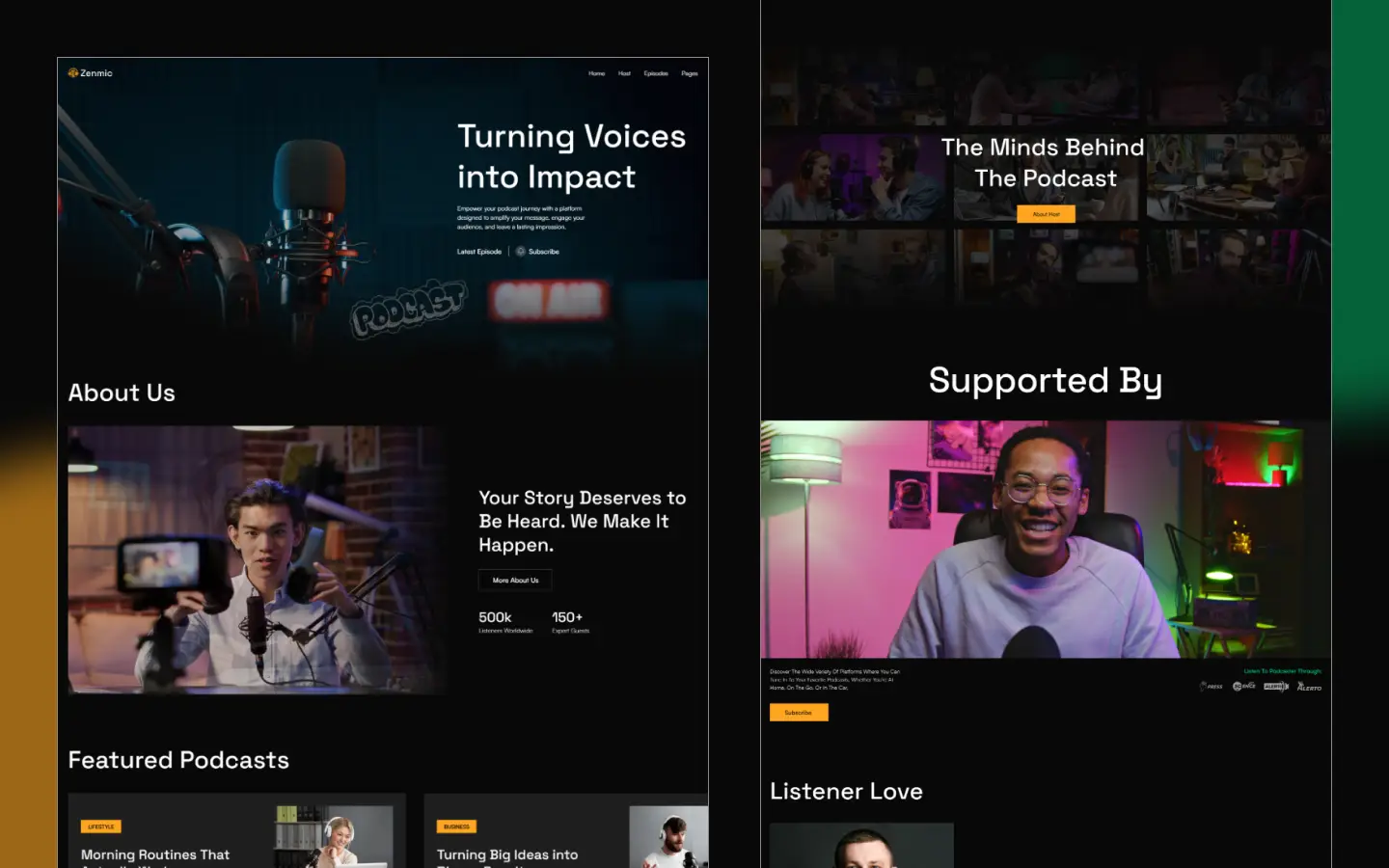Click orange Subscribe button under Supported By

(x=799, y=712)
